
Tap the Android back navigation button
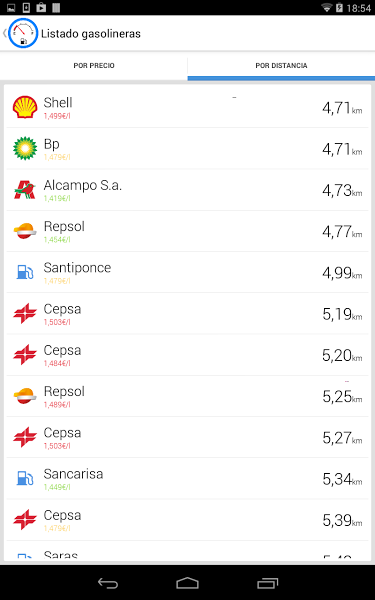(x=108, y=583)
